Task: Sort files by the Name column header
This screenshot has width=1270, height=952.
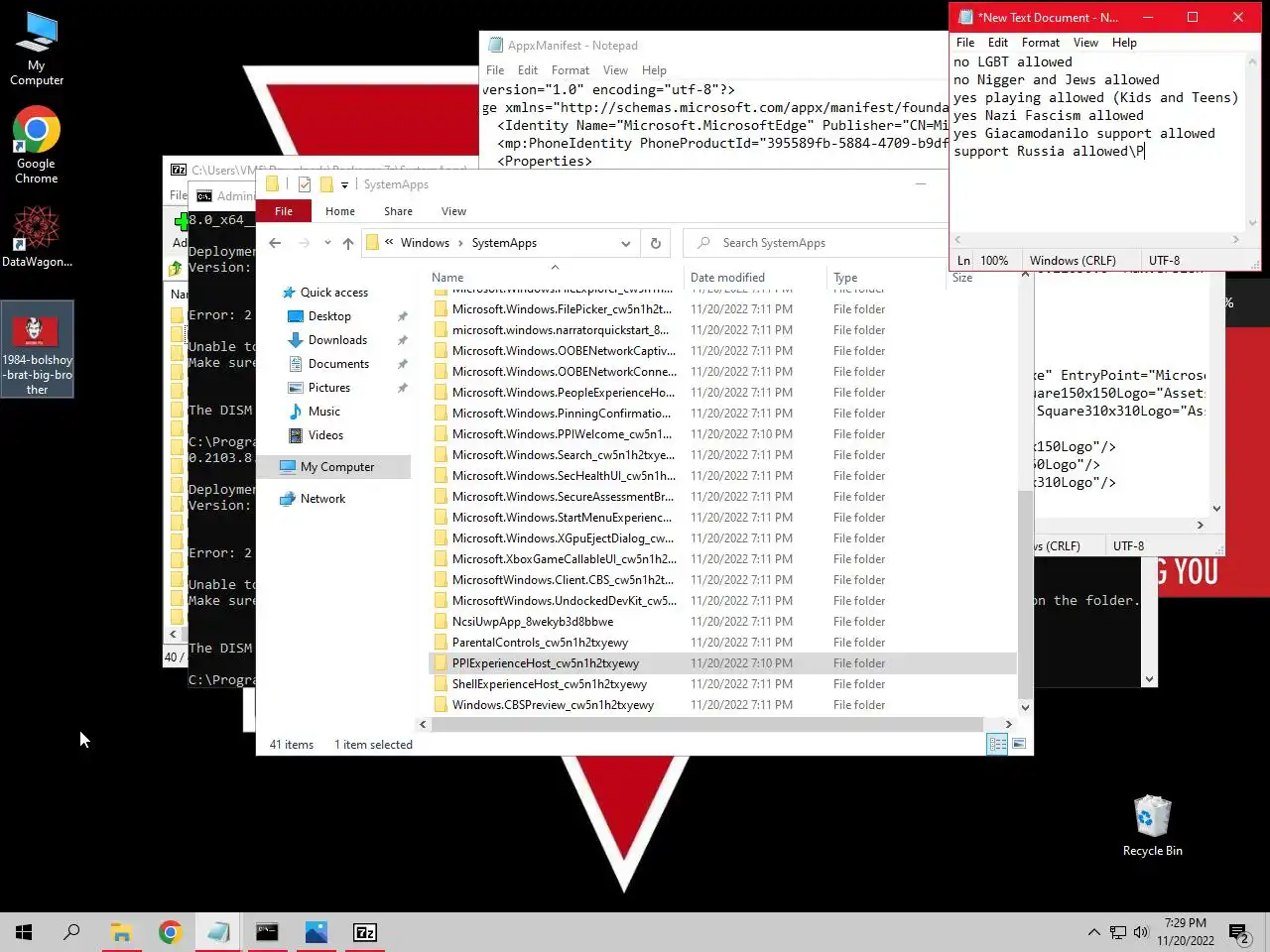Action: point(556,278)
